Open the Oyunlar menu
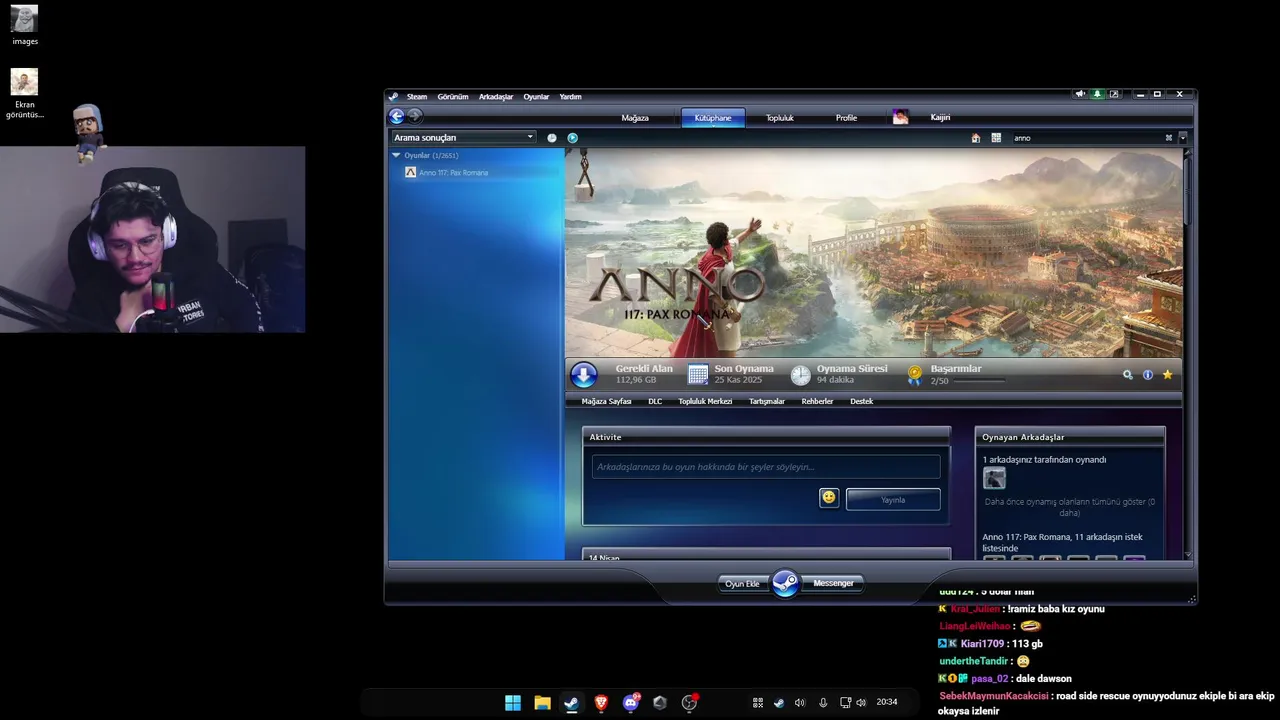The height and width of the screenshot is (720, 1280). pos(536,97)
